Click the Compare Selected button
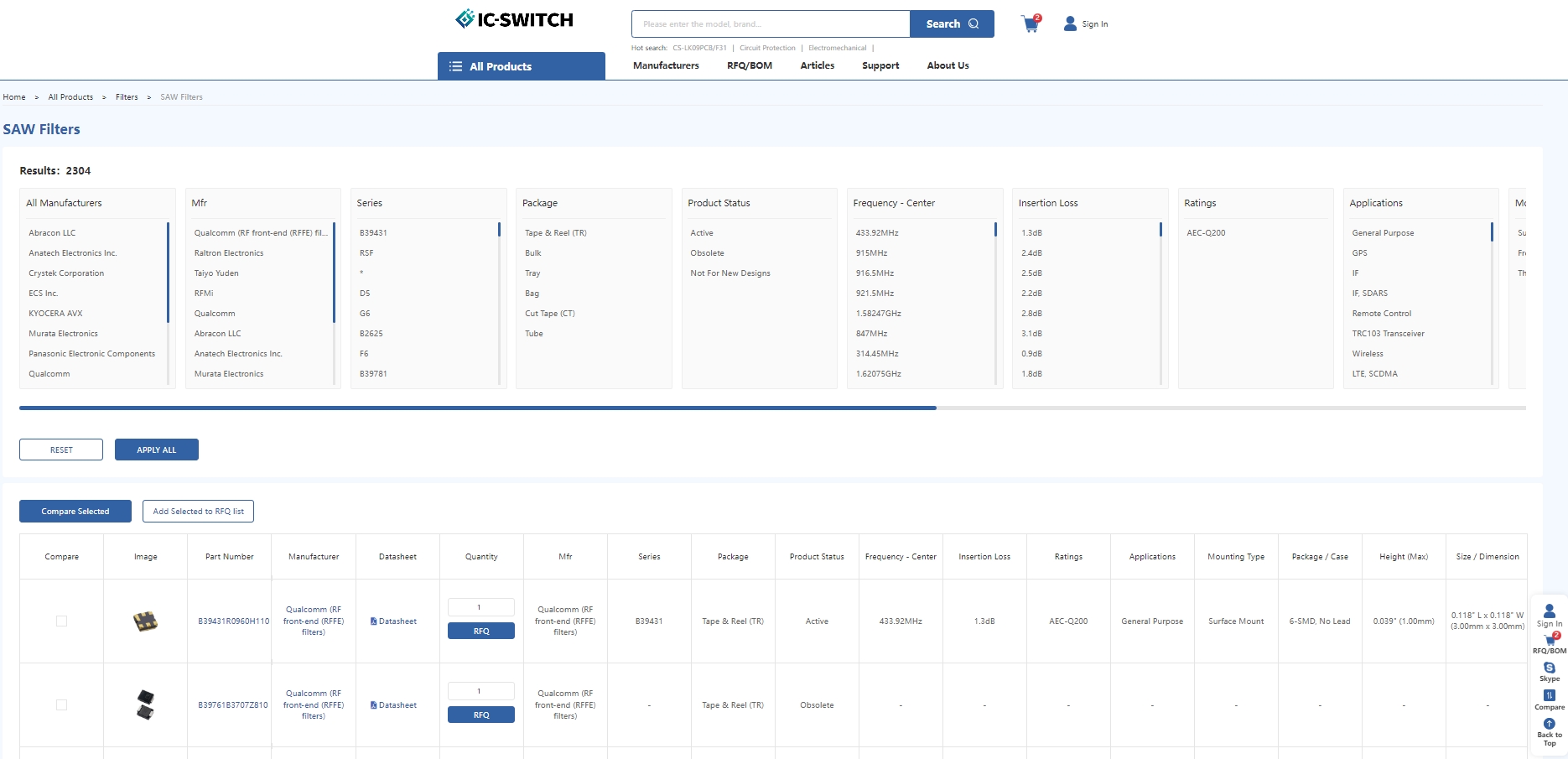 pos(75,512)
